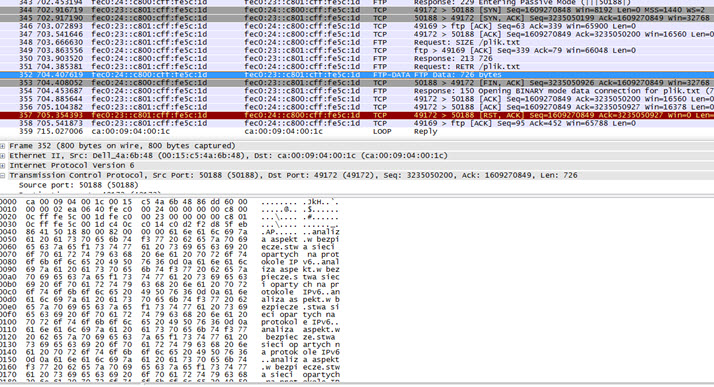Select packet 348 Request SIZE /plik.txt
The width and height of the screenshot is (714, 387).
pos(357,42)
